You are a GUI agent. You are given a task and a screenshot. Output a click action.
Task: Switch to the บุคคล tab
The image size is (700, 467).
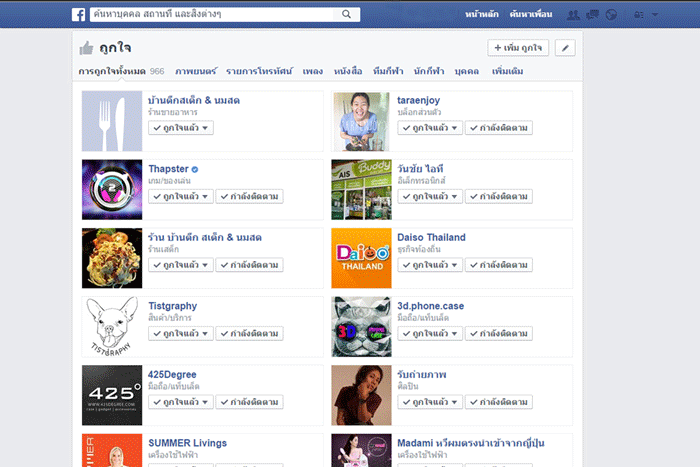467,71
